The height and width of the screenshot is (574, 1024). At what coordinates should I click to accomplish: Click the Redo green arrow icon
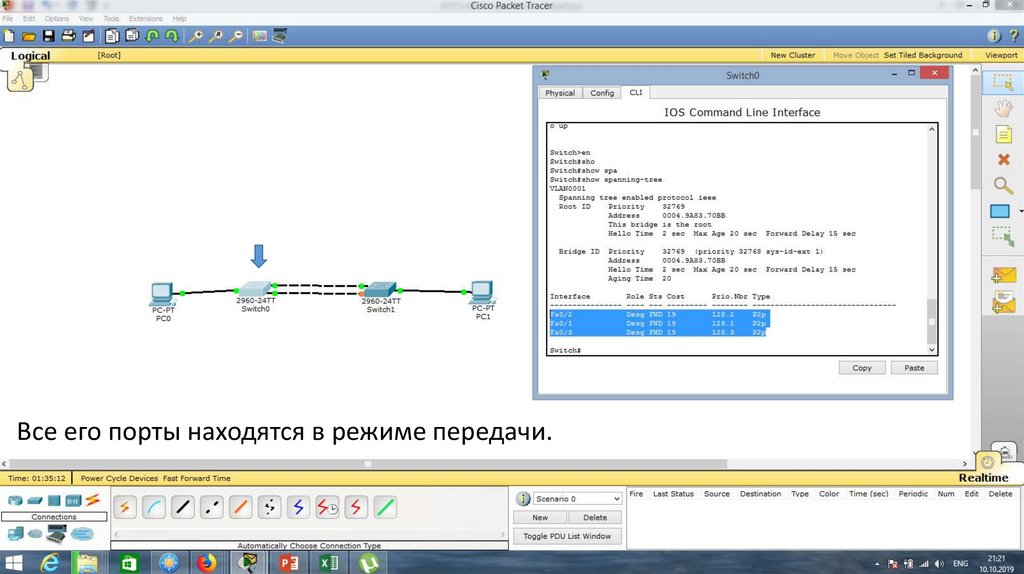(x=172, y=36)
